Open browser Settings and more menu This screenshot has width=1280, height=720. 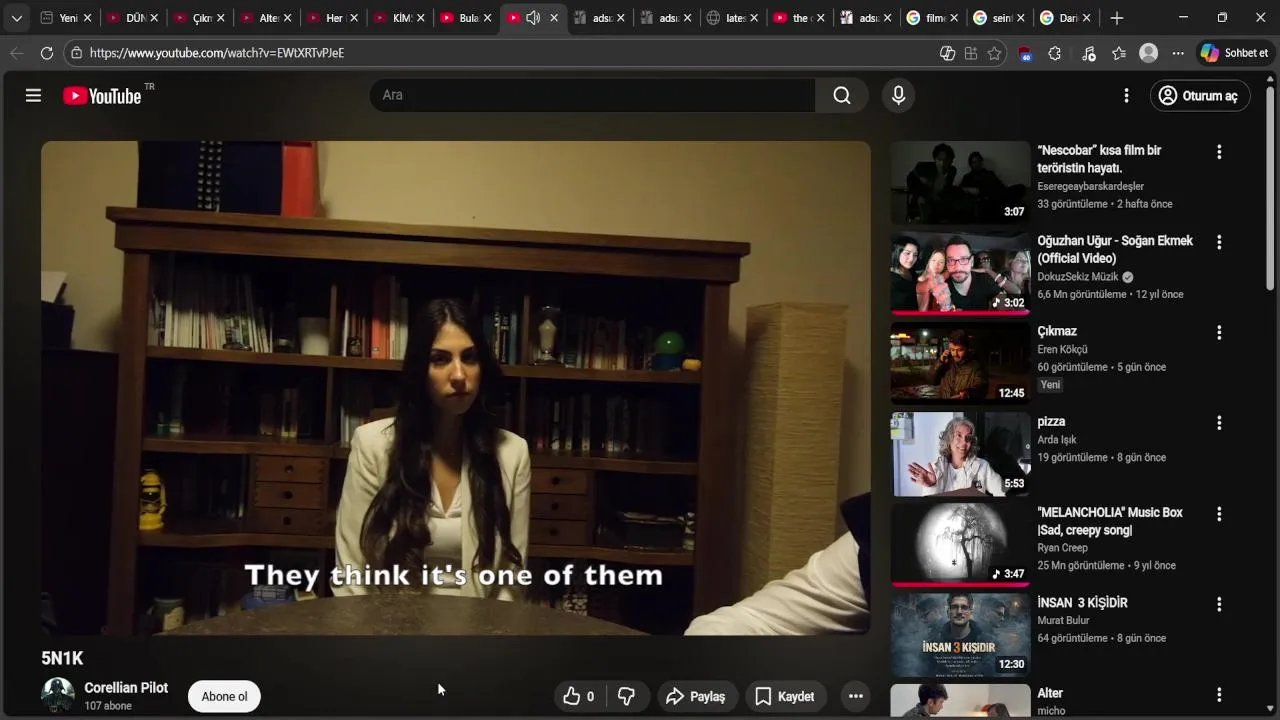pos(1179,53)
